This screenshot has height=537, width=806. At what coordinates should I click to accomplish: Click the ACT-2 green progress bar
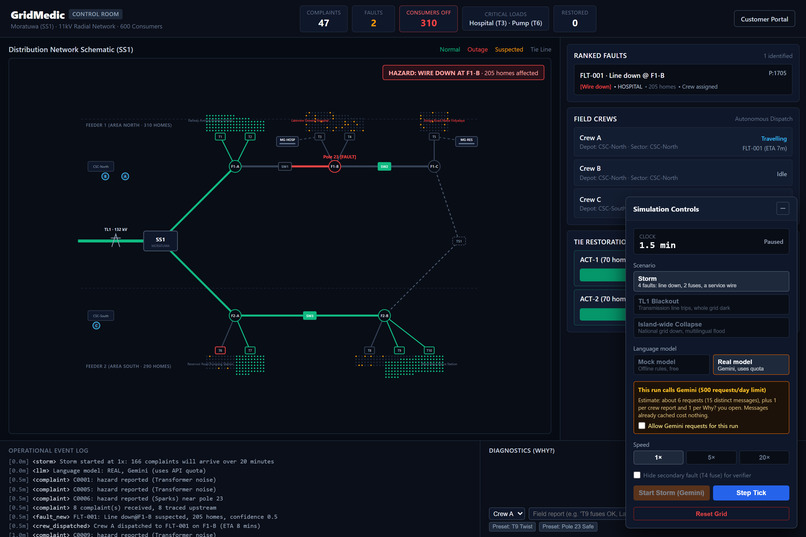[x=602, y=314]
